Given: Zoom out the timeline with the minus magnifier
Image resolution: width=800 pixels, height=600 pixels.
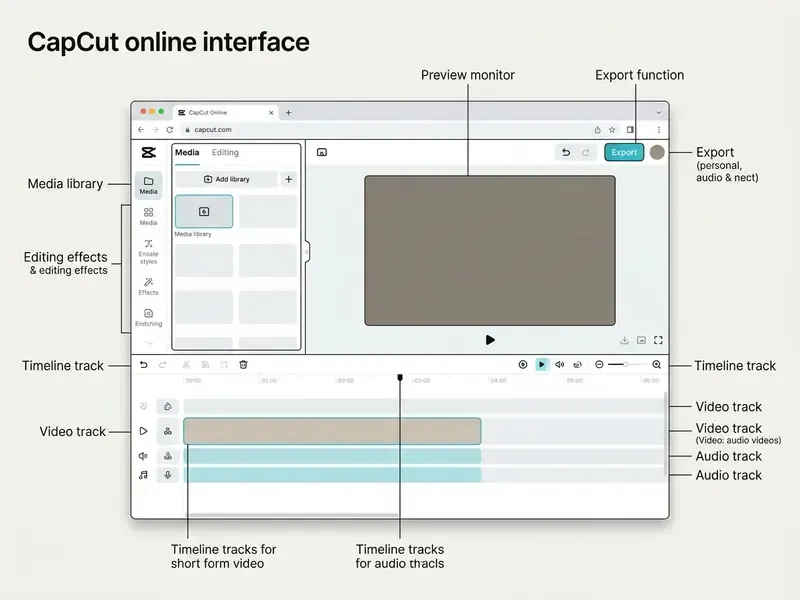Looking at the screenshot, I should point(599,364).
